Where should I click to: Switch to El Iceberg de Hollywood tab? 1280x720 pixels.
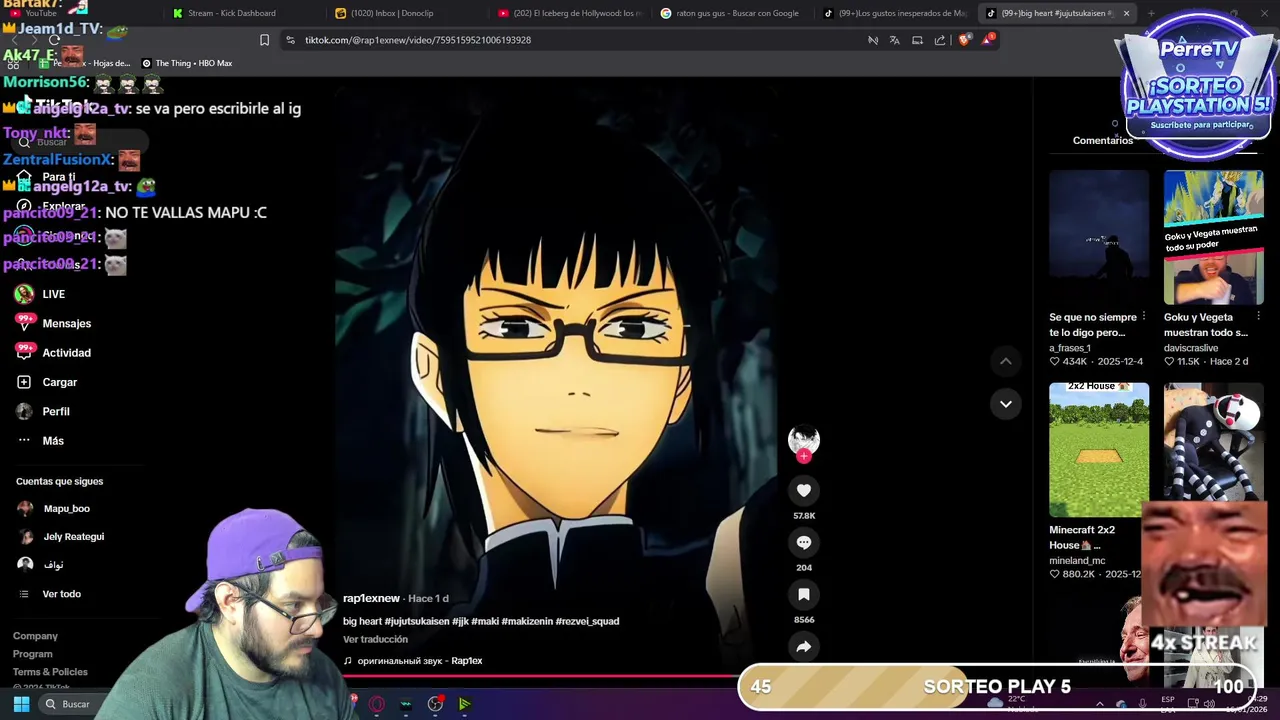pos(571,13)
